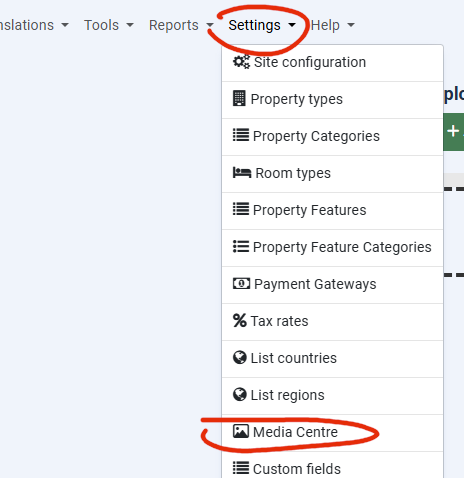Expand the Reports dropdown menu

181,25
